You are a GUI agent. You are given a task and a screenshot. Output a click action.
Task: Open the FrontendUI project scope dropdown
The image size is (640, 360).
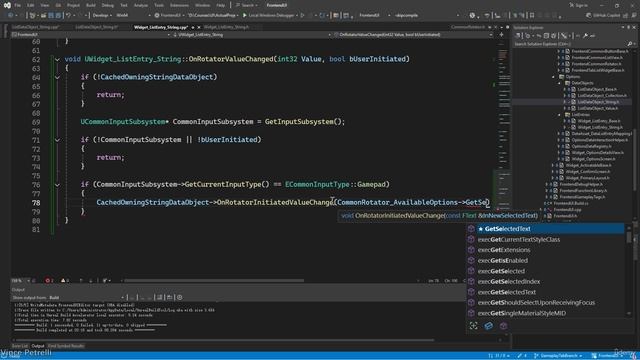[91, 35]
